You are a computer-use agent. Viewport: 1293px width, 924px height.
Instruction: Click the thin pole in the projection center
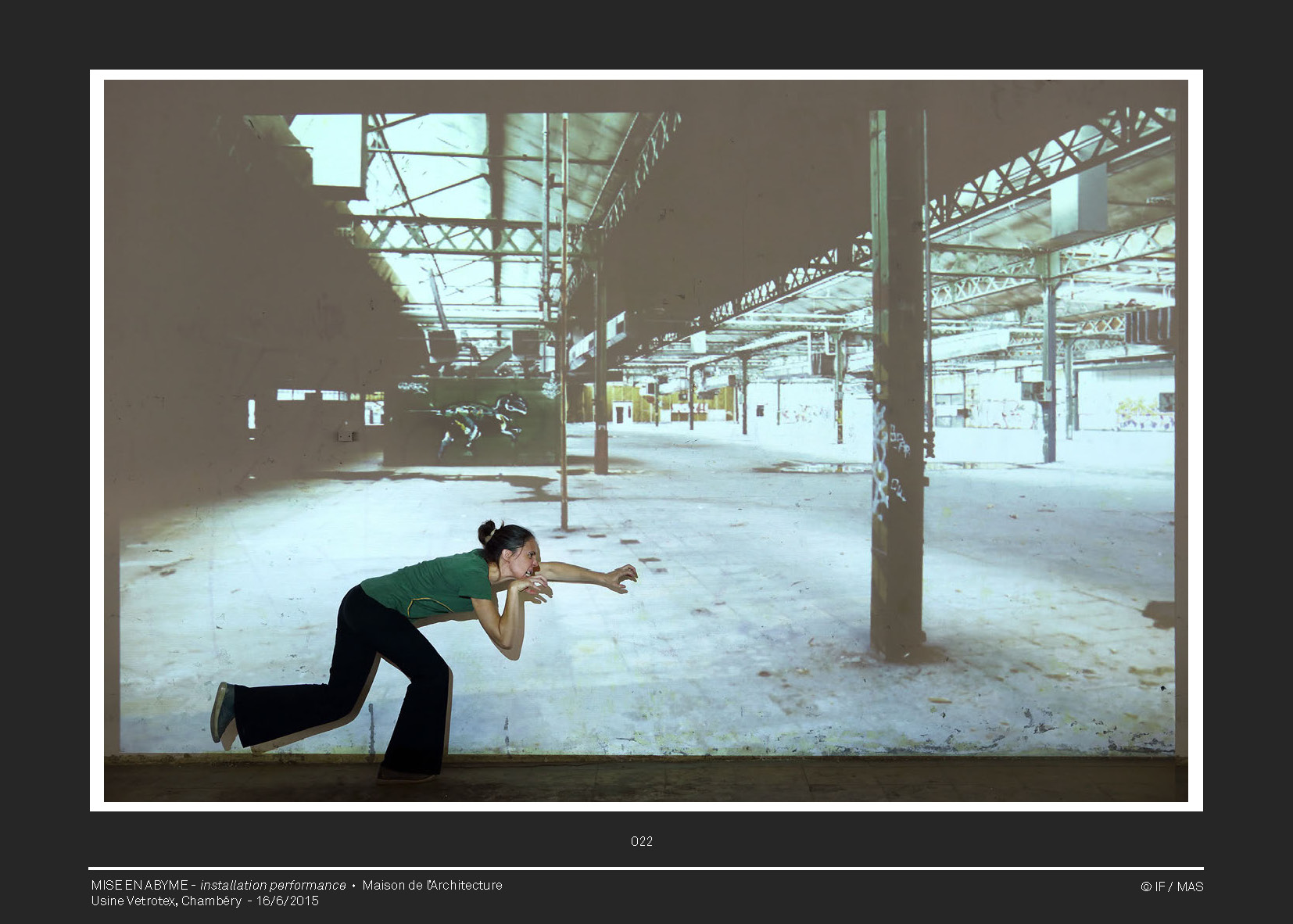[563, 328]
